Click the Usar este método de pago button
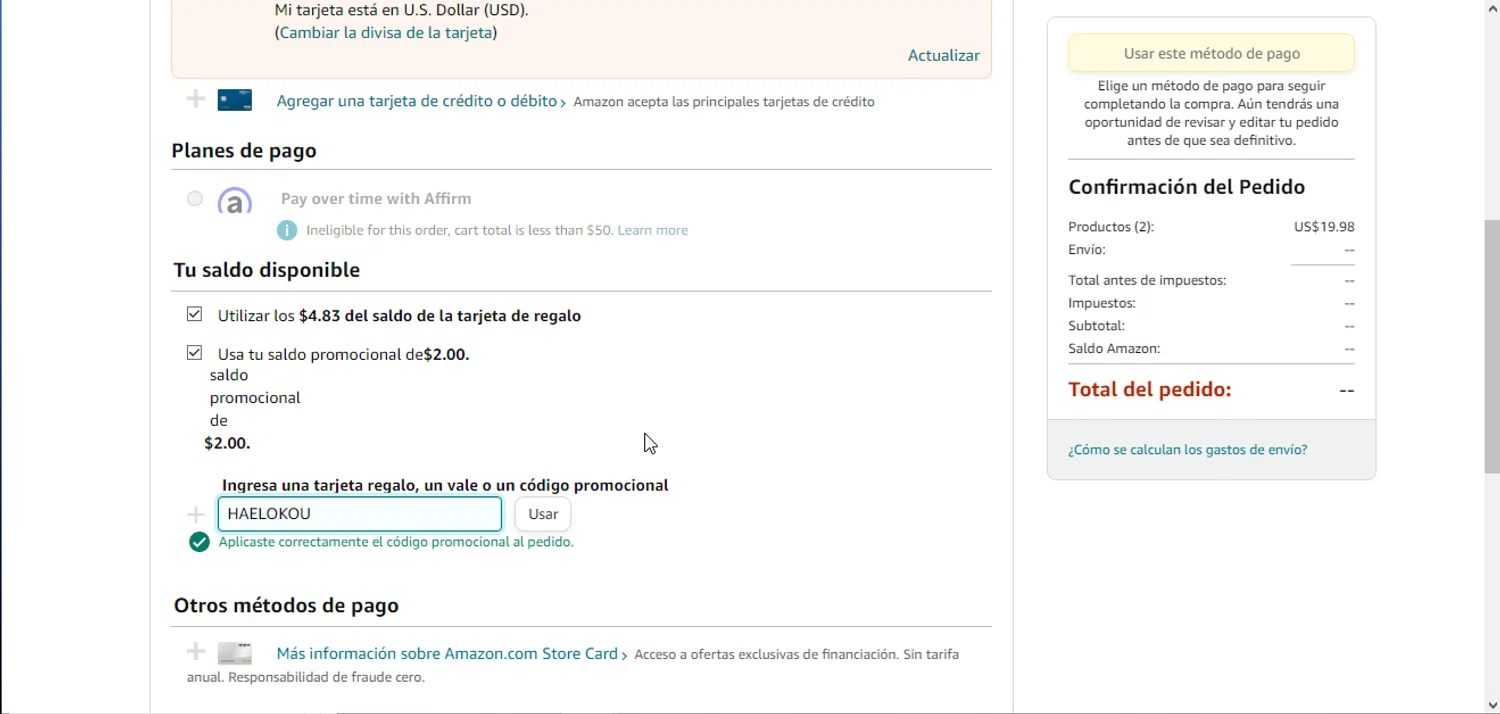 [1211, 53]
